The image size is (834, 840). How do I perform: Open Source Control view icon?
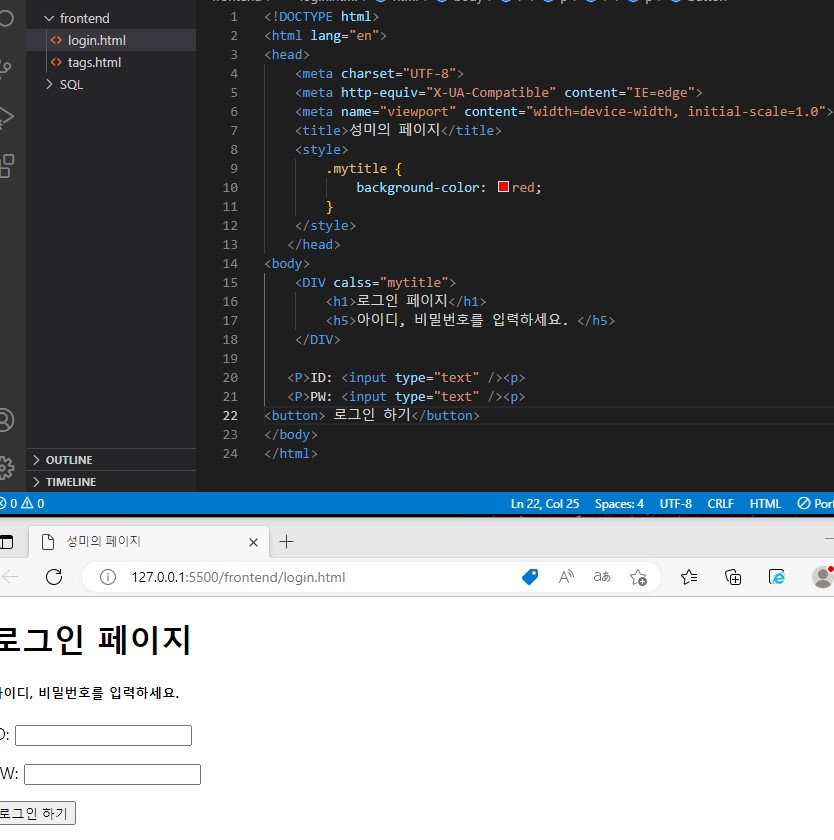click(5, 69)
